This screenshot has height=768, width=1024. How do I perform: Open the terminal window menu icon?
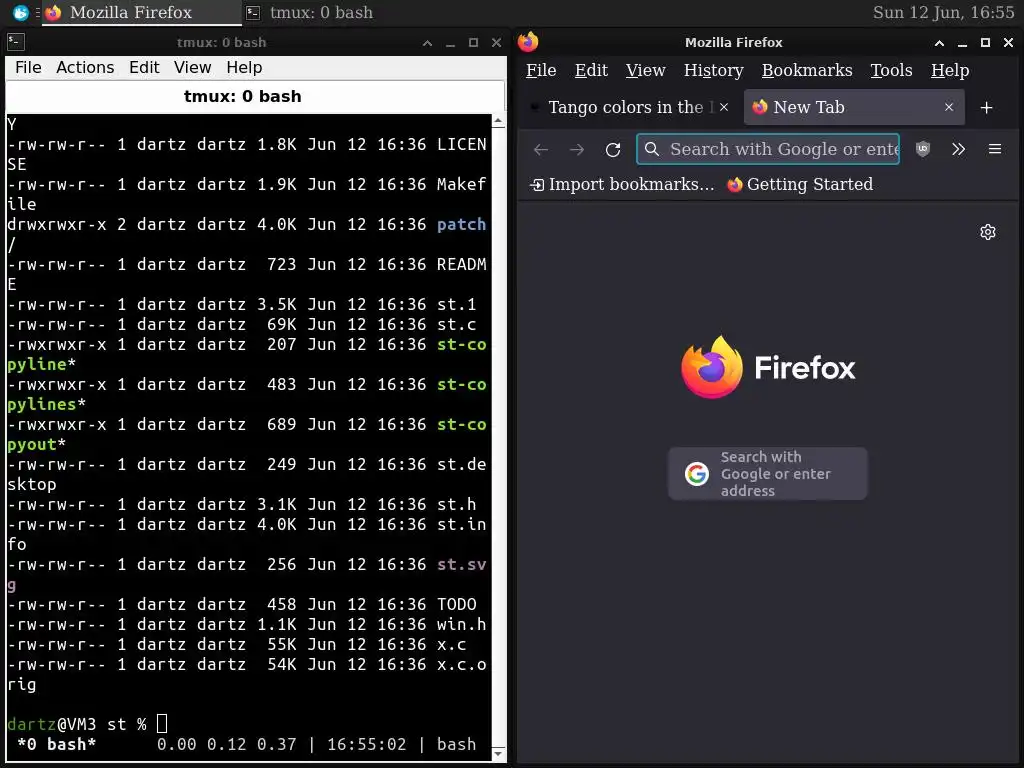tap(16, 42)
